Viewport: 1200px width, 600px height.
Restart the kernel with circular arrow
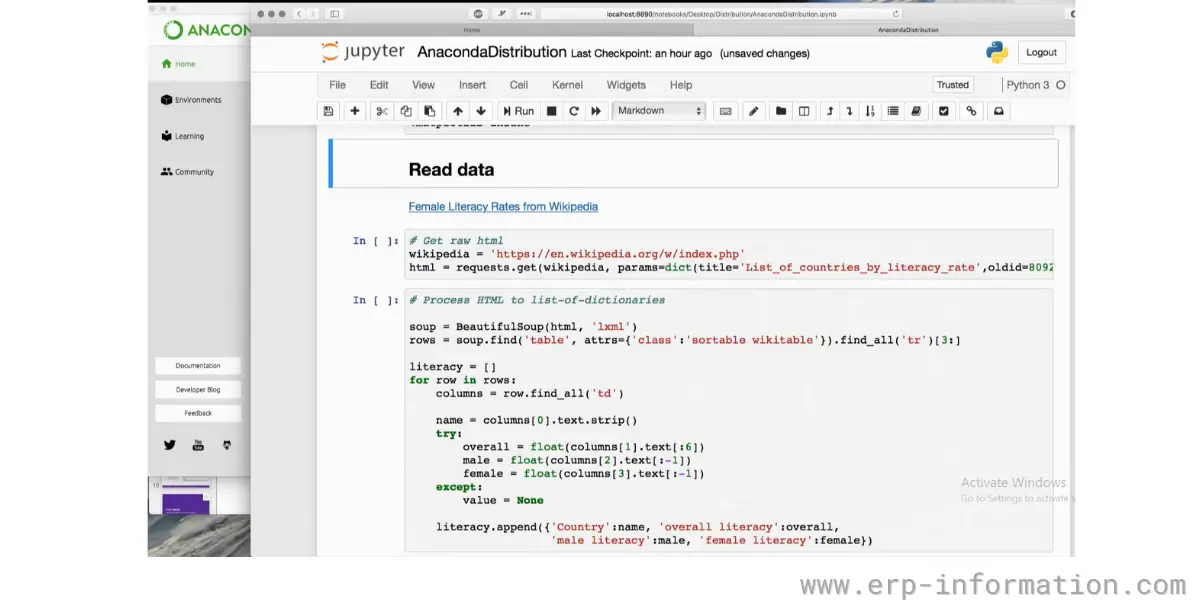574,111
